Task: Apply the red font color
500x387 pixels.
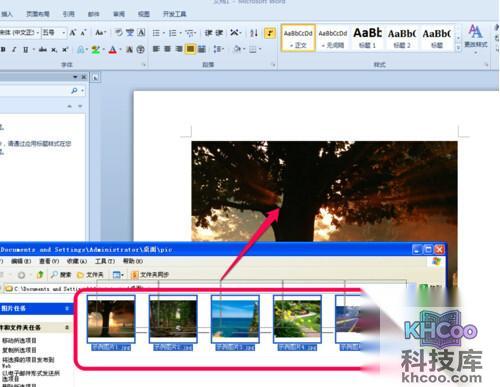Action: (x=113, y=50)
